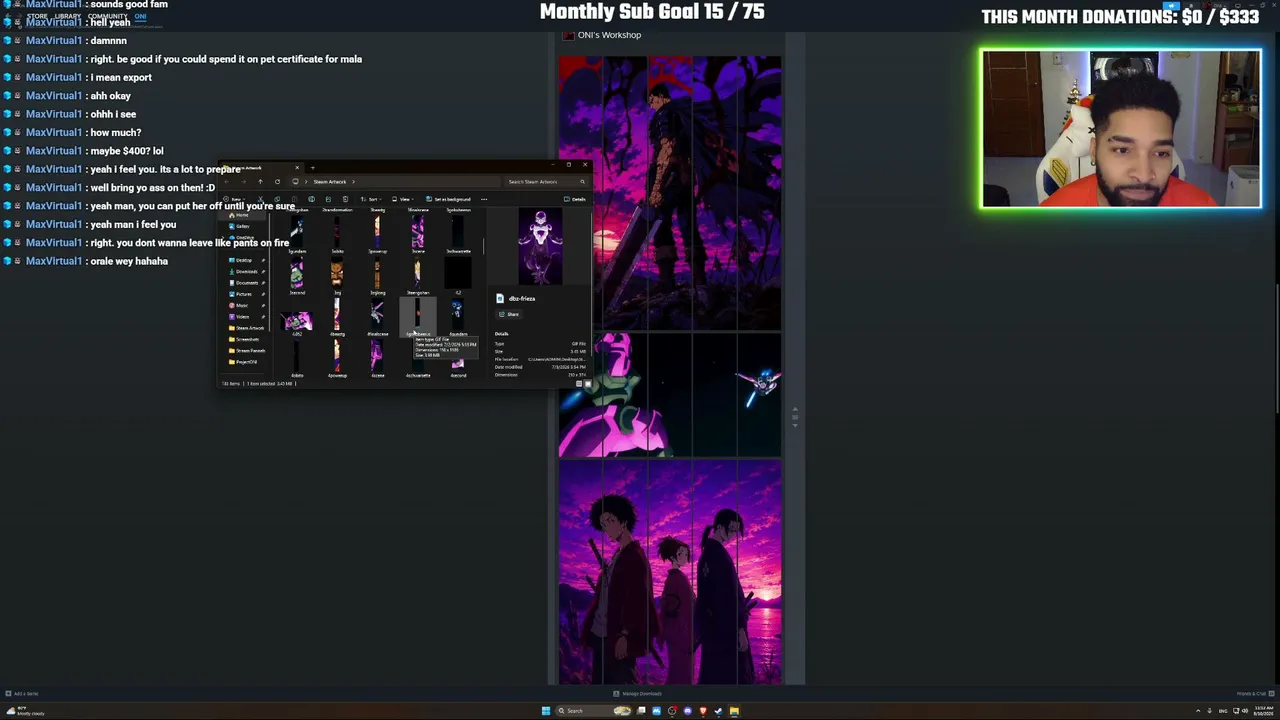1280x720 pixels.
Task: Open File Explorer from the taskbar
Action: (x=734, y=711)
